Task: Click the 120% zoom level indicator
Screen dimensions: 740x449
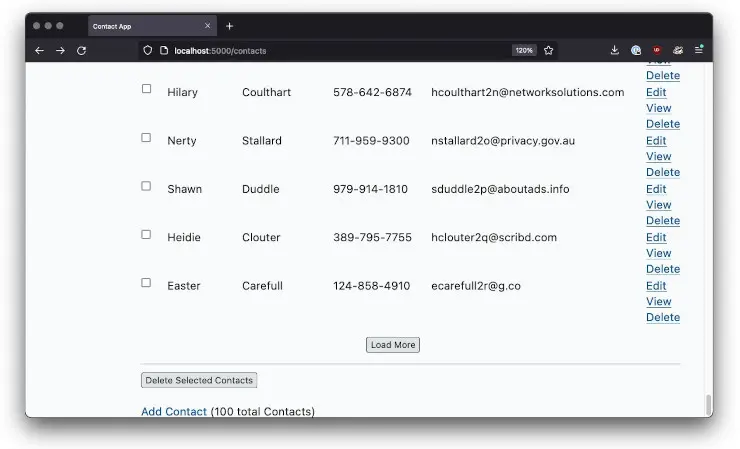Action: click(524, 50)
